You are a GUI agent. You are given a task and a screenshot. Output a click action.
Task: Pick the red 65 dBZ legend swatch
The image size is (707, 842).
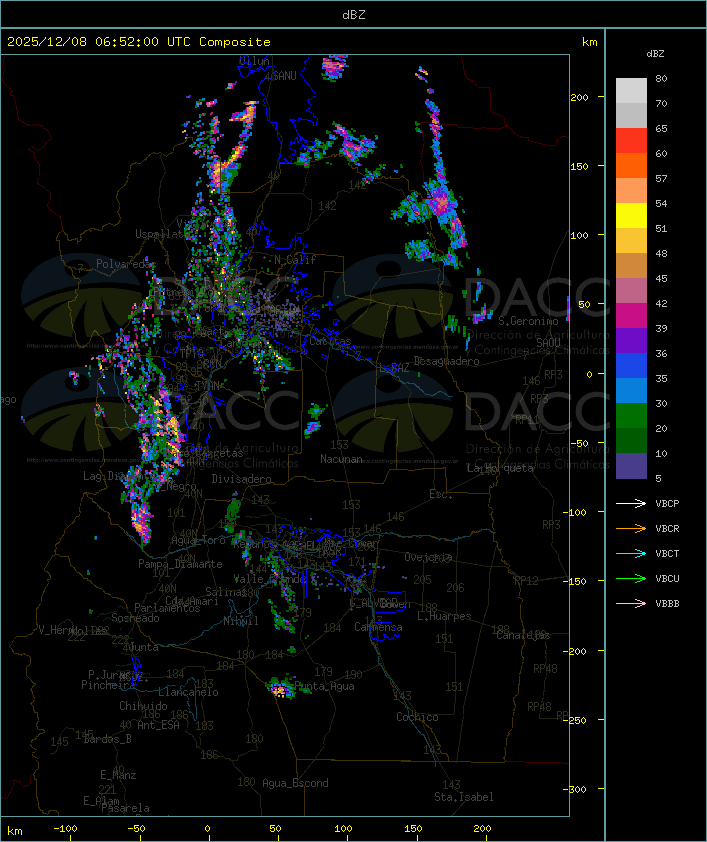(x=631, y=140)
